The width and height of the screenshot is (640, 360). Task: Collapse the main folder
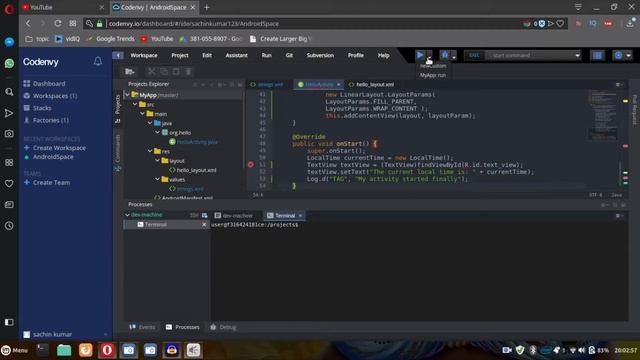click(x=142, y=113)
